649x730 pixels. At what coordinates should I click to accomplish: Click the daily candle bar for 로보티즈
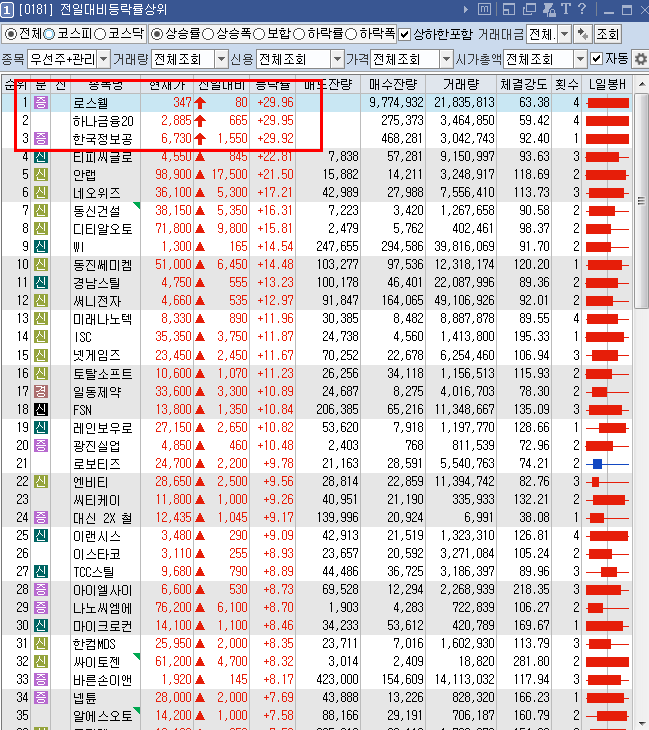click(x=607, y=464)
